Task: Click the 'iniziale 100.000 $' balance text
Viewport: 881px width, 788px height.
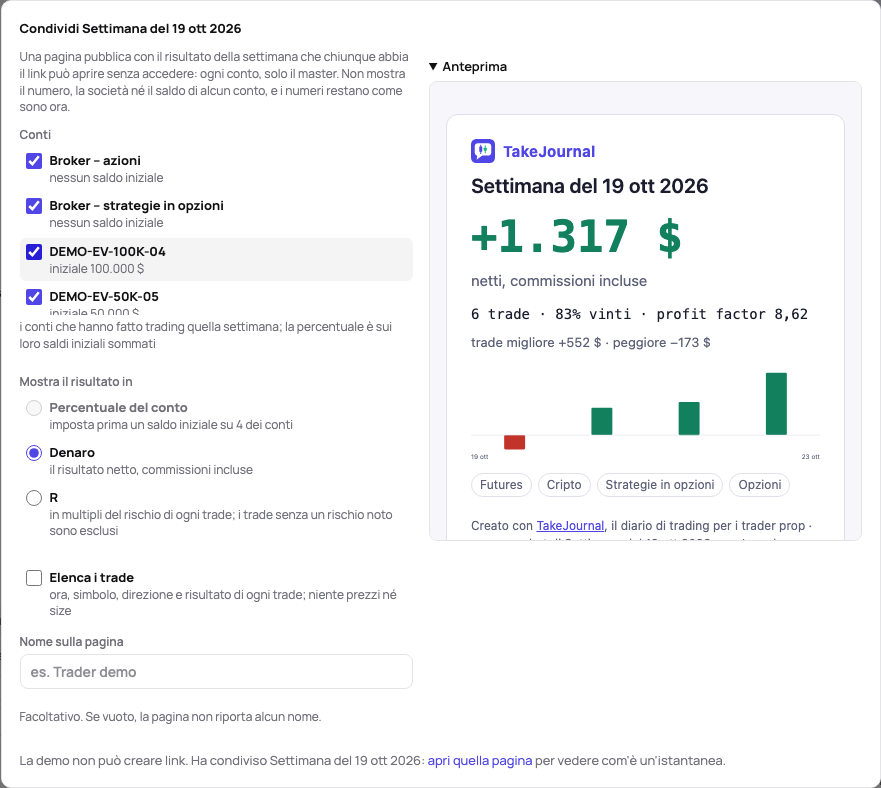Action: tap(97, 269)
